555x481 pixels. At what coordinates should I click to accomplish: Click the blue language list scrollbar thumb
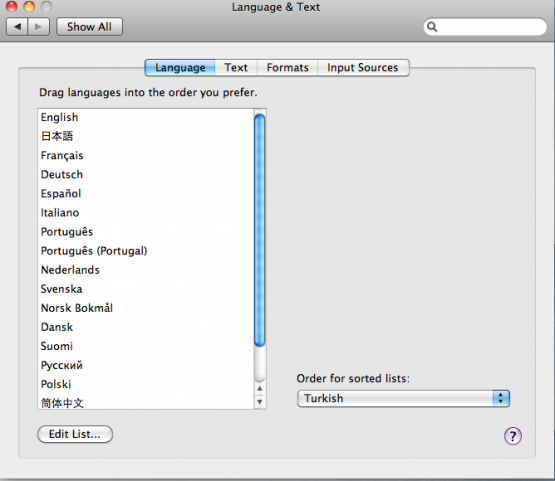[259, 230]
